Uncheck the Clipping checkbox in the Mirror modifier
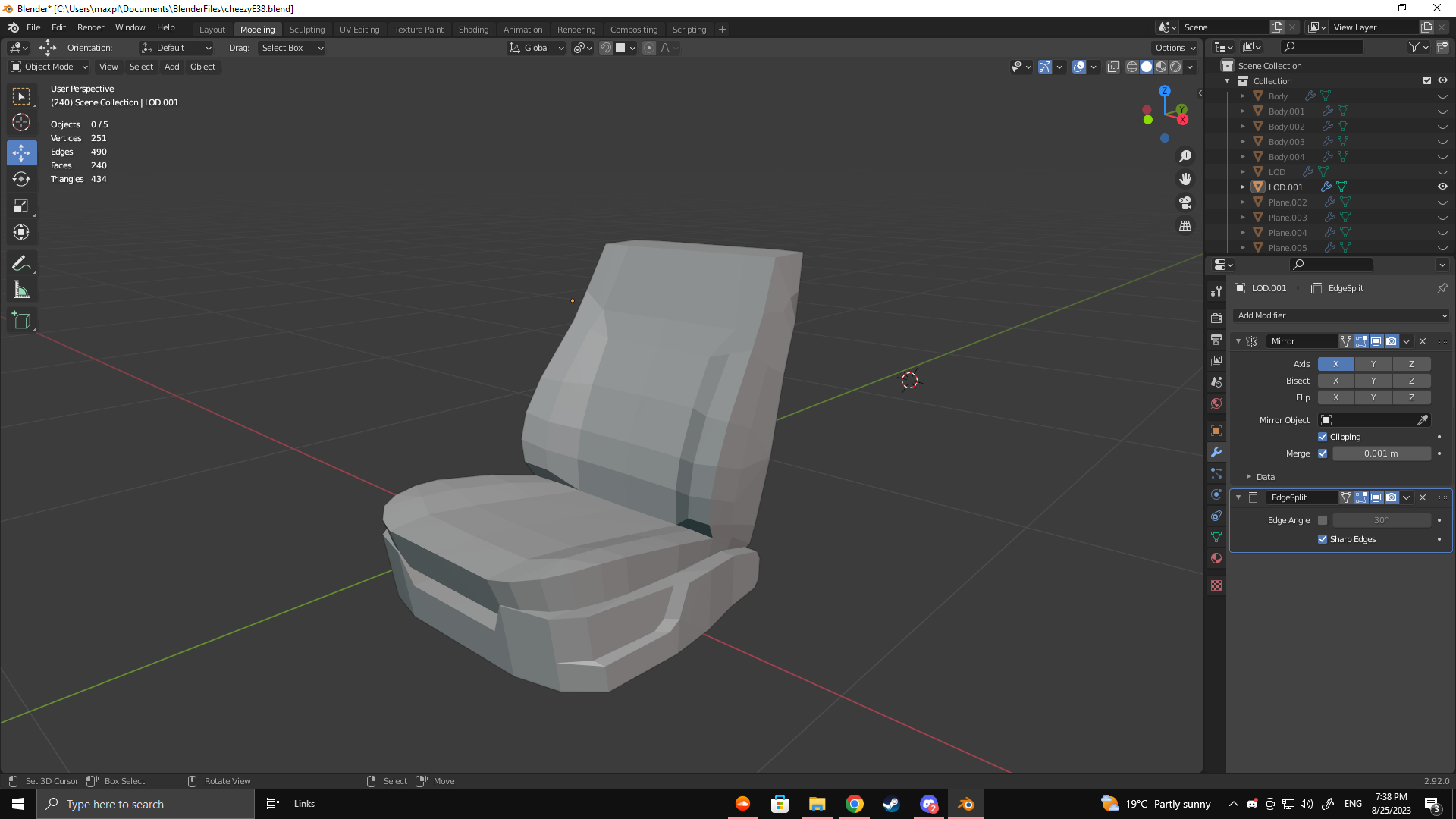1456x819 pixels. pos(1323,437)
